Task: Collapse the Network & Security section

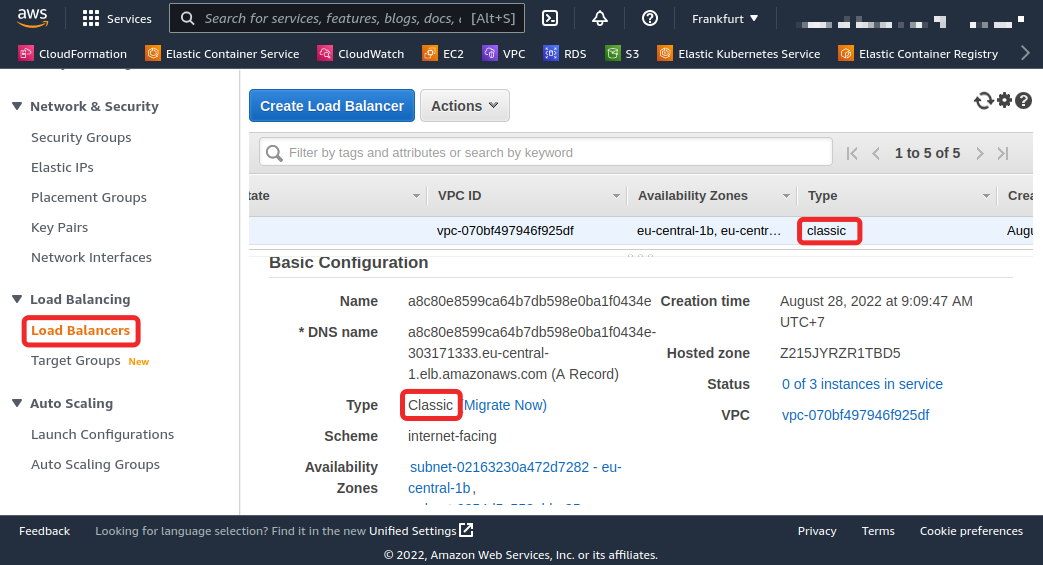Action: [x=17, y=106]
